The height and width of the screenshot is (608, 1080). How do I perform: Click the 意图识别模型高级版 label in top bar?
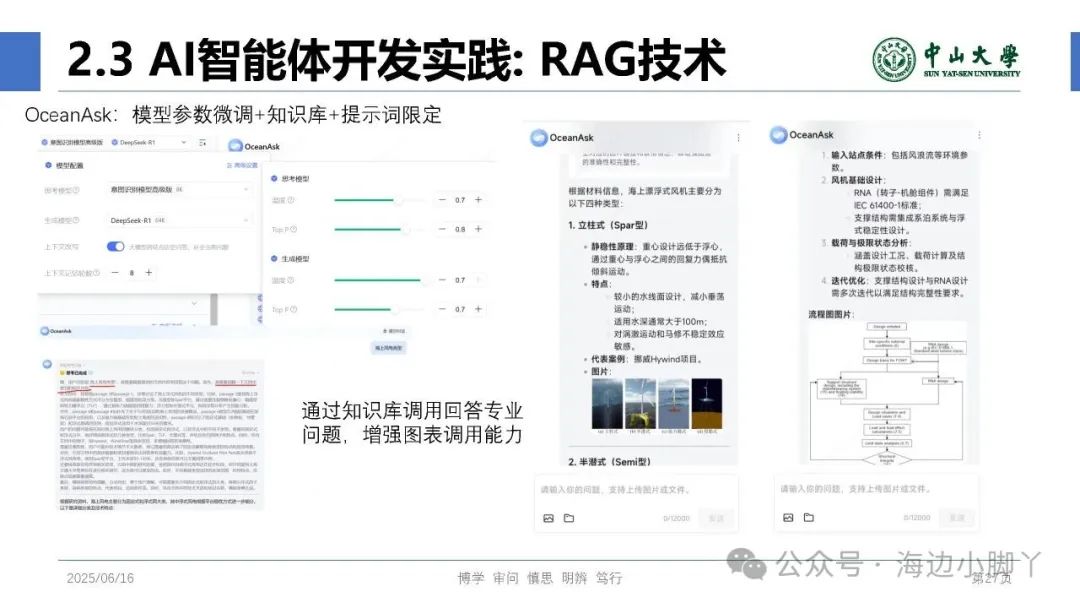click(76, 143)
